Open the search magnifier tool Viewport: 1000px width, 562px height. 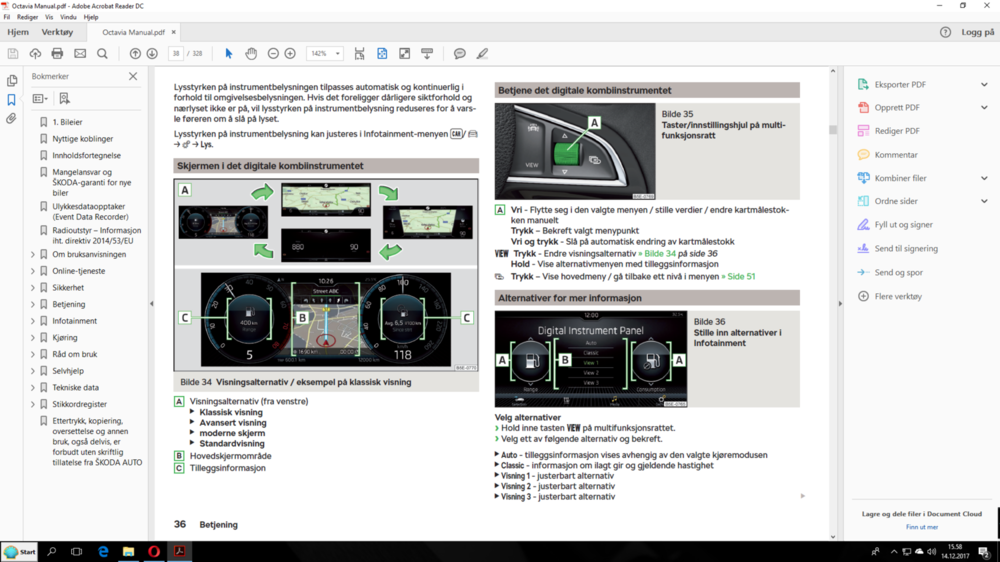[102, 54]
